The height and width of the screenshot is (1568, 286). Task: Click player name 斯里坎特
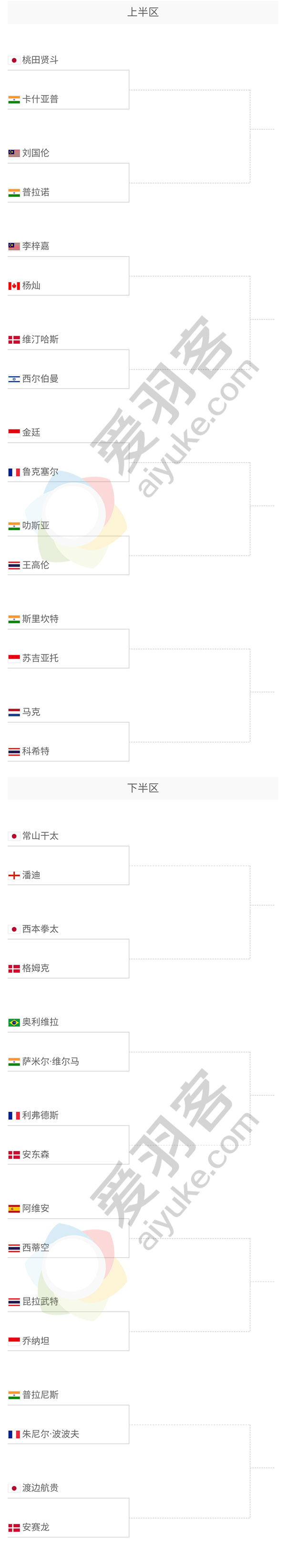[41, 619]
